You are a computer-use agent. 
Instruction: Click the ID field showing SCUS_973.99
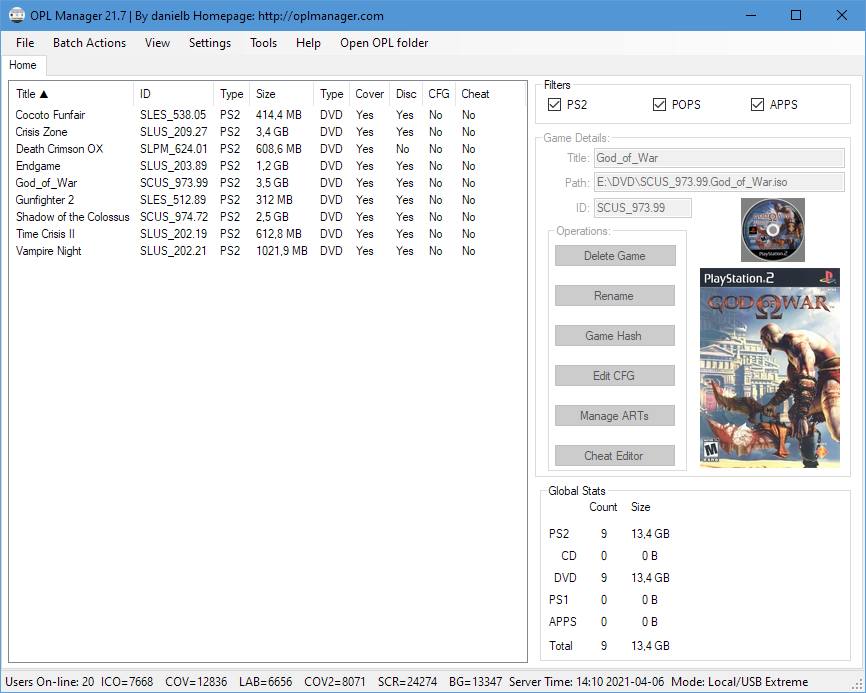643,208
